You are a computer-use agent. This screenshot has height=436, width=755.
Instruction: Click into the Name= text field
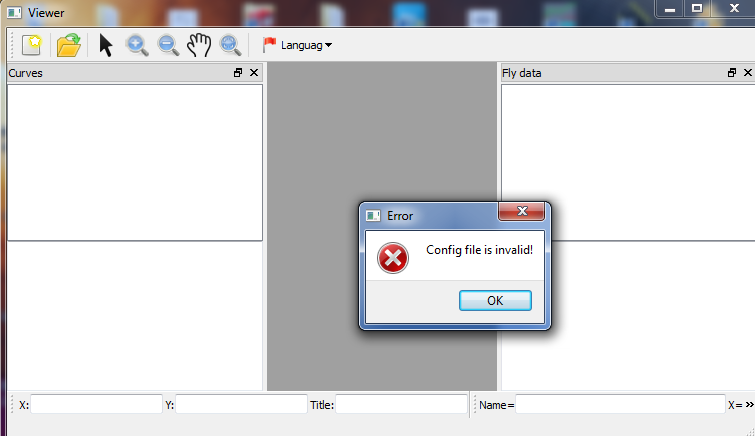(620, 404)
